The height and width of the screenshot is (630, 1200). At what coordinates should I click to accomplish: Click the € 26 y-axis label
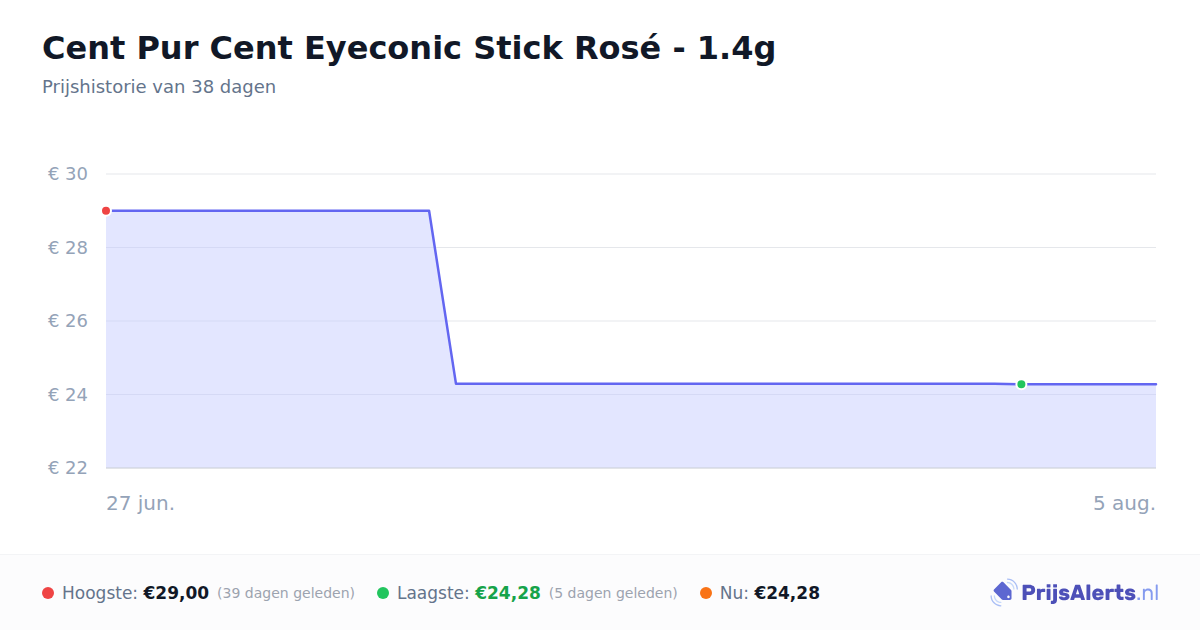68,321
